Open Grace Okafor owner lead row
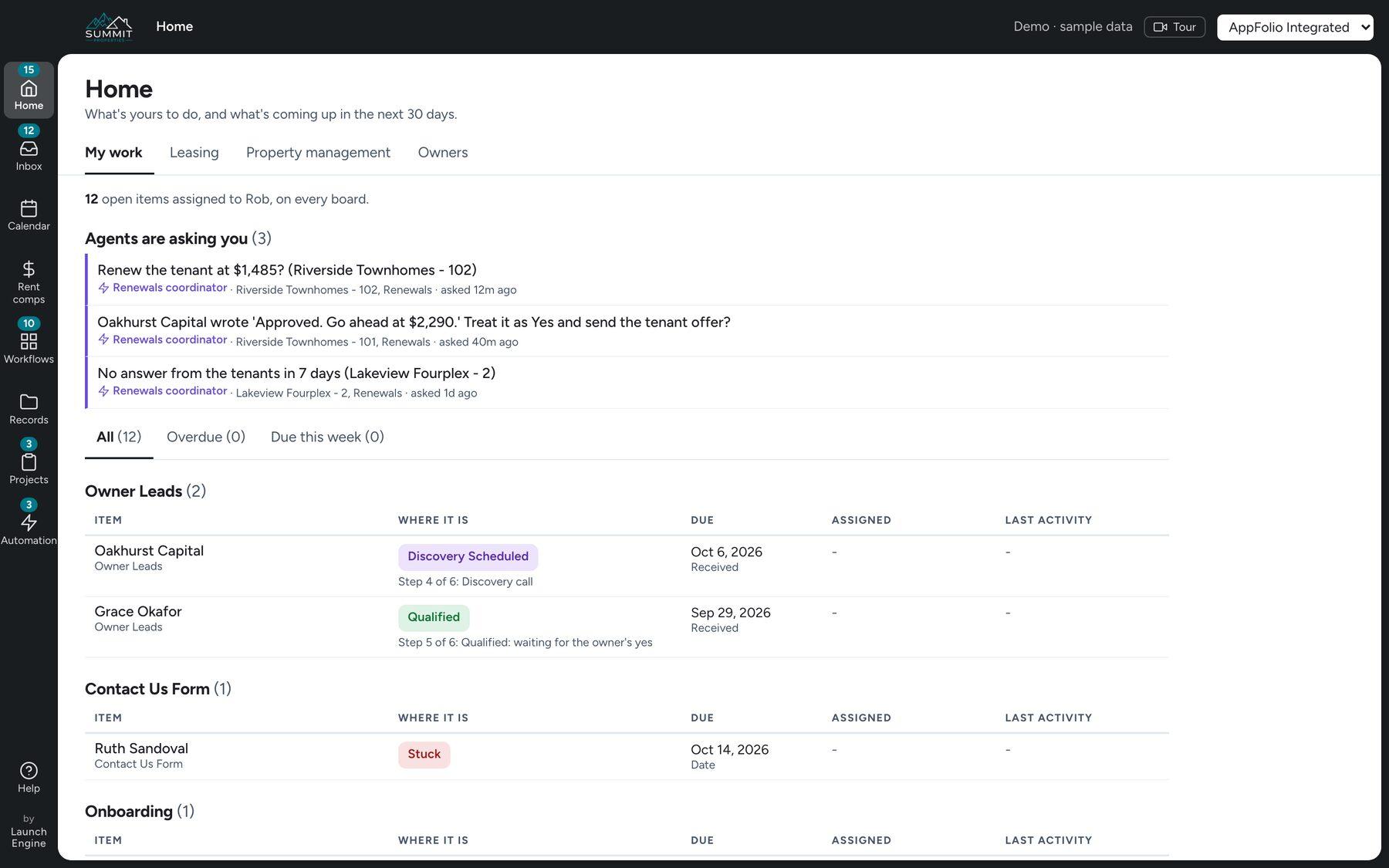The height and width of the screenshot is (868, 1389). [627, 627]
